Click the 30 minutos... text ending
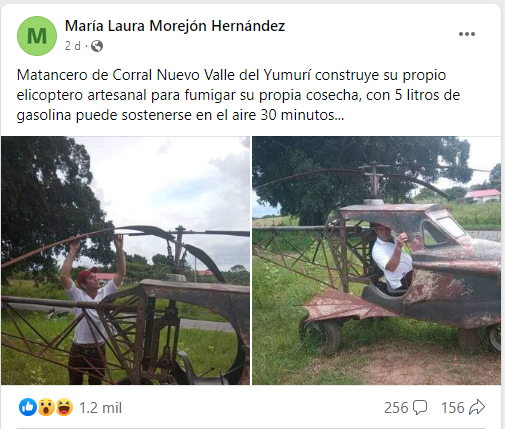 pos(302,115)
